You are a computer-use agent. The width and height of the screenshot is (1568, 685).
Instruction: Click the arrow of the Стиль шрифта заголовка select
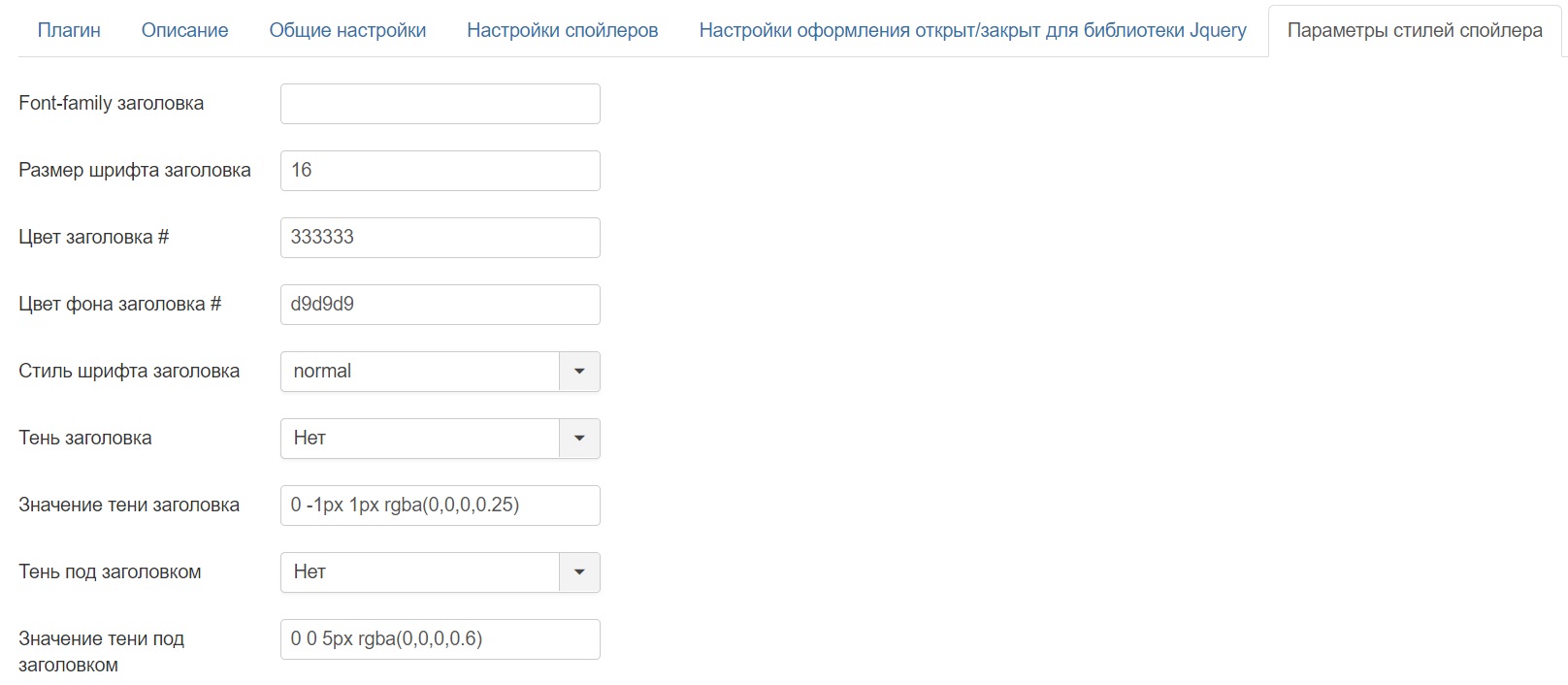[x=579, y=372]
